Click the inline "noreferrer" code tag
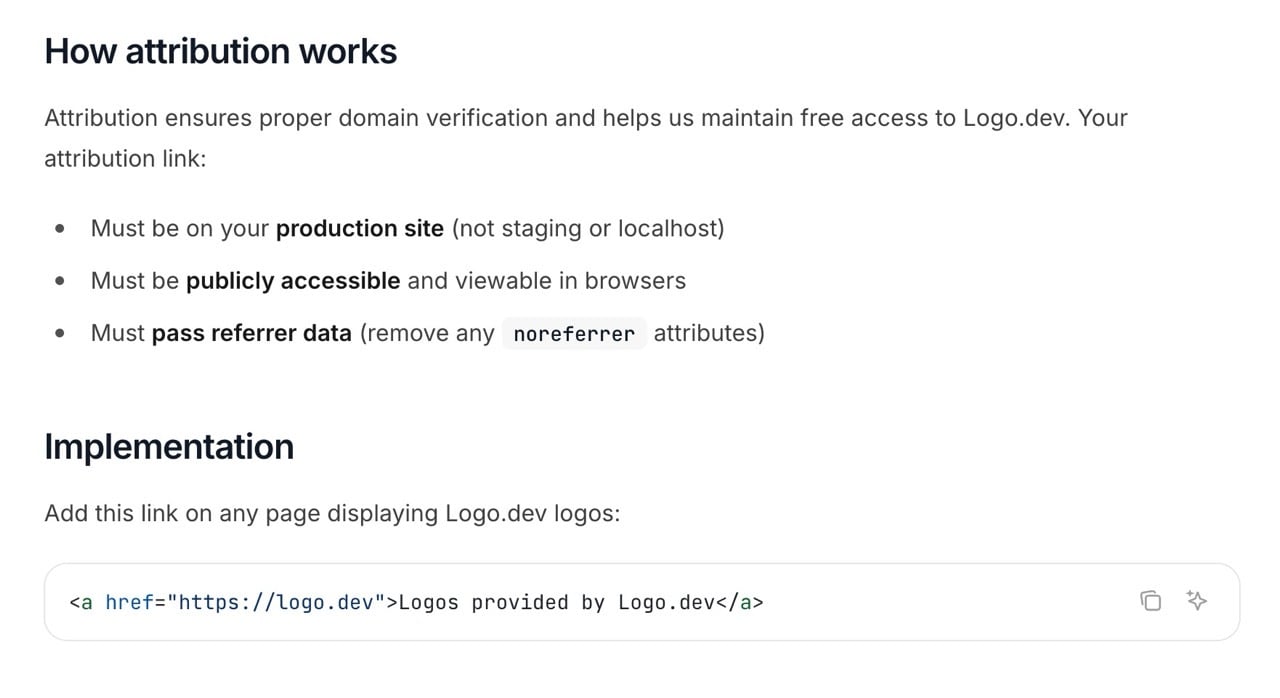 (573, 334)
